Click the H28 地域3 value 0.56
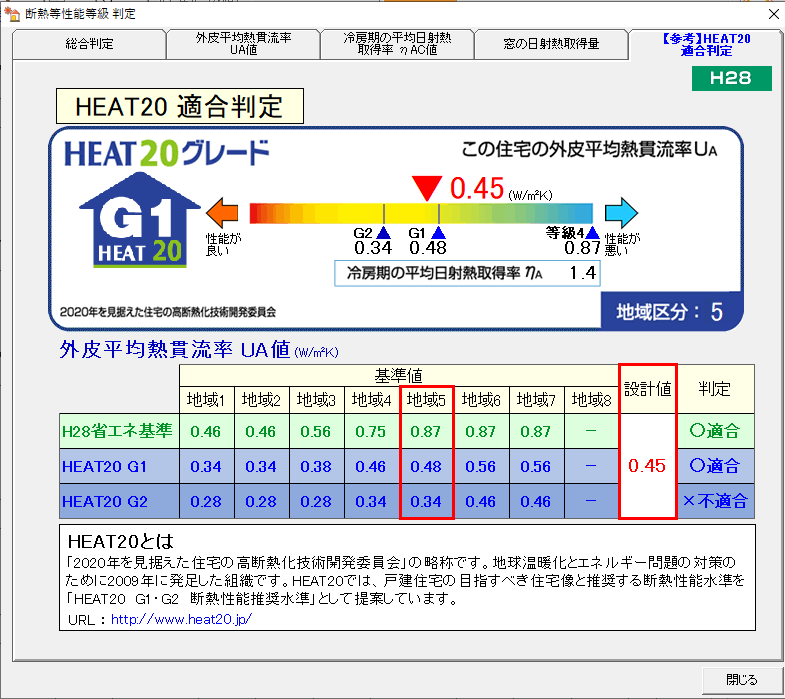The image size is (785, 699). (316, 431)
